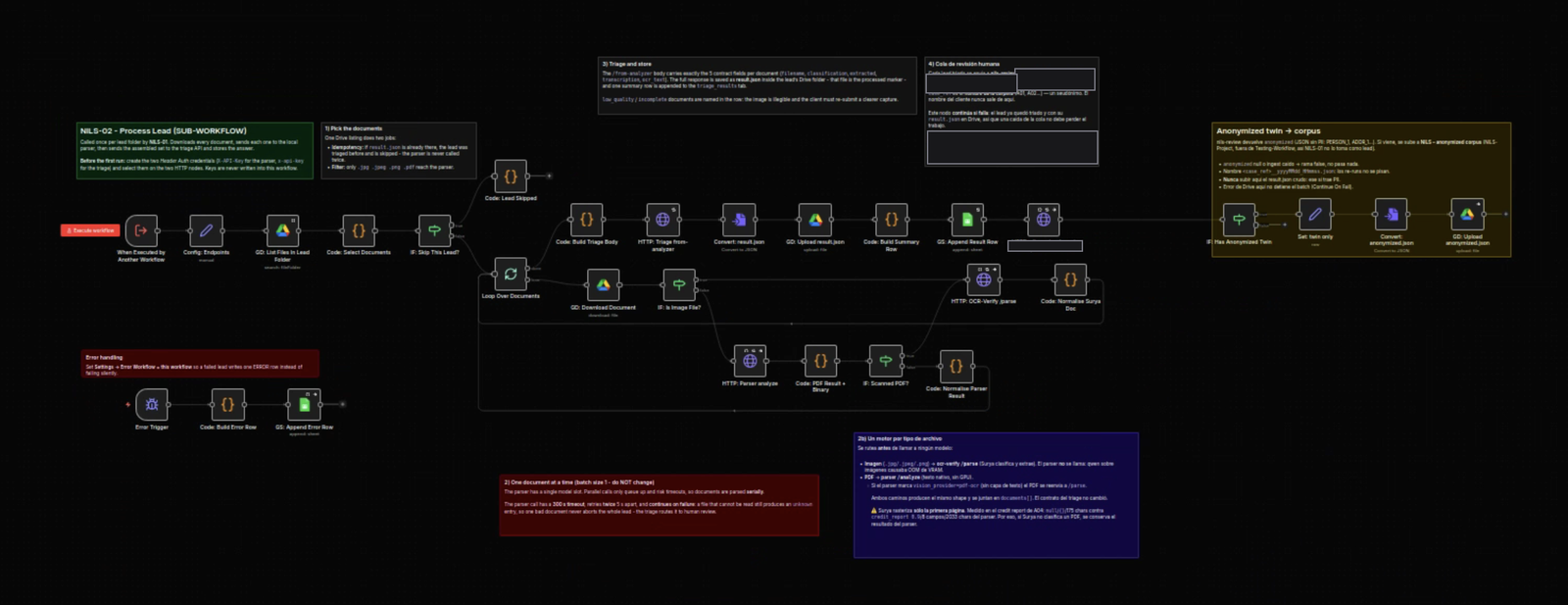Select the GD: Download Document node
The image size is (1568, 605).
603,285
